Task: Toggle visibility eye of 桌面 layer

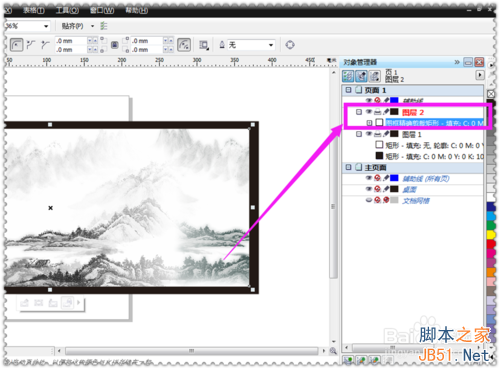Action: (369, 189)
